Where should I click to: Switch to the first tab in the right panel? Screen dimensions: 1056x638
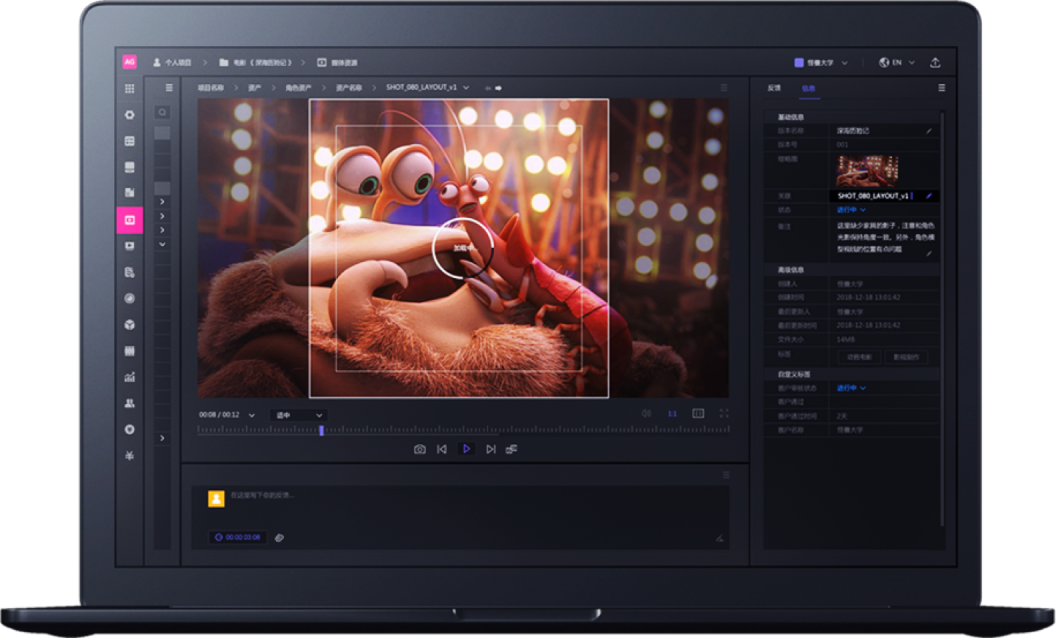click(x=774, y=88)
